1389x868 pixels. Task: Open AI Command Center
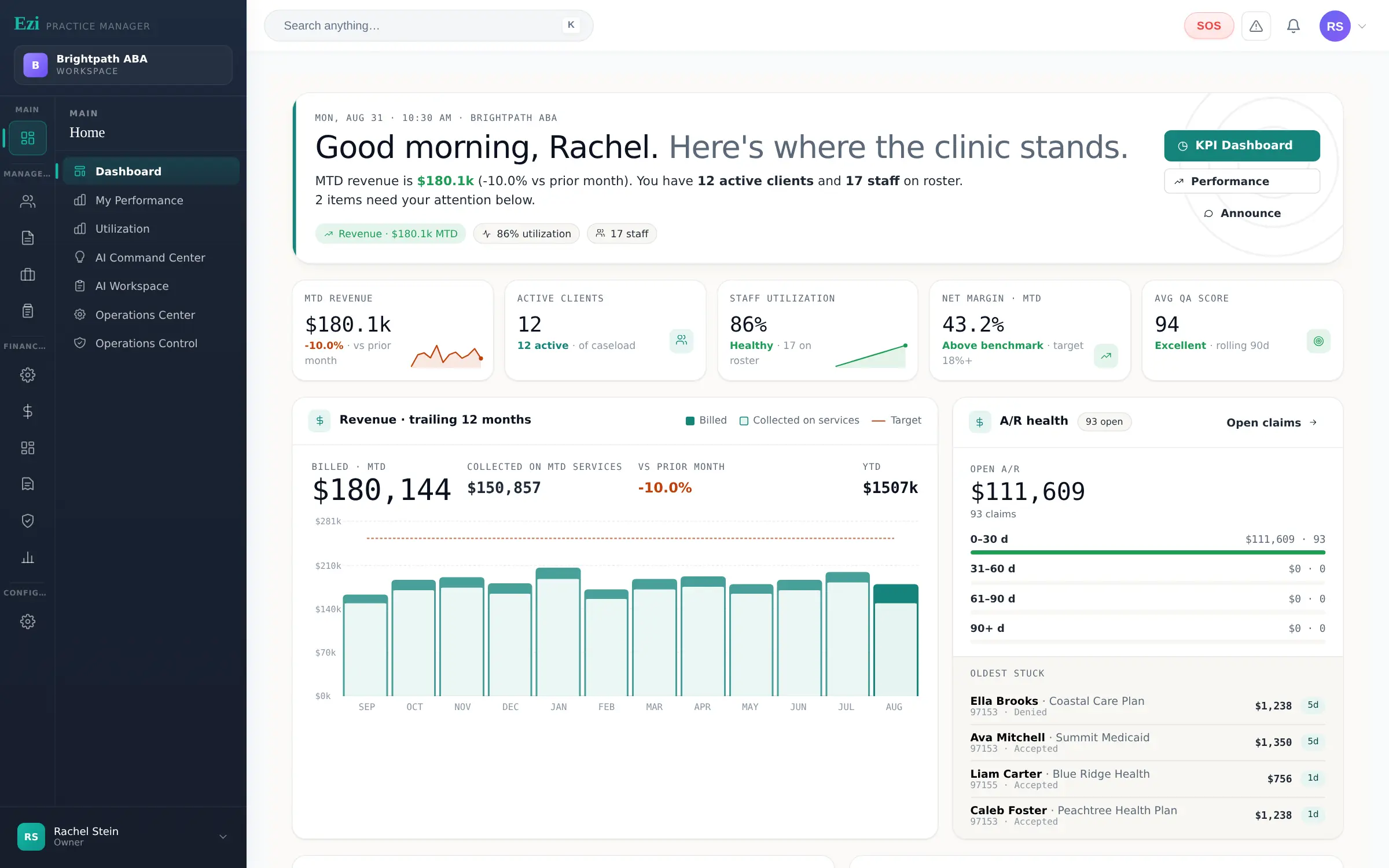[x=151, y=258]
